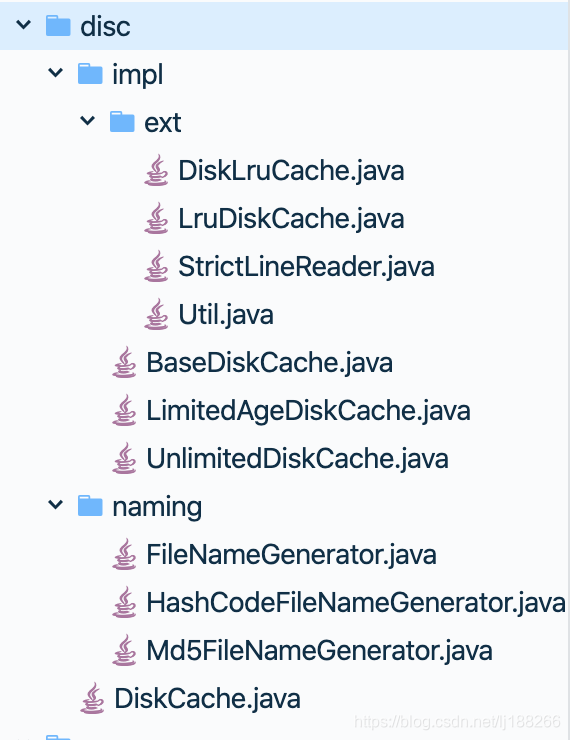Open StrictLineReader.java file
This screenshot has height=740, width=570.
tap(306, 267)
